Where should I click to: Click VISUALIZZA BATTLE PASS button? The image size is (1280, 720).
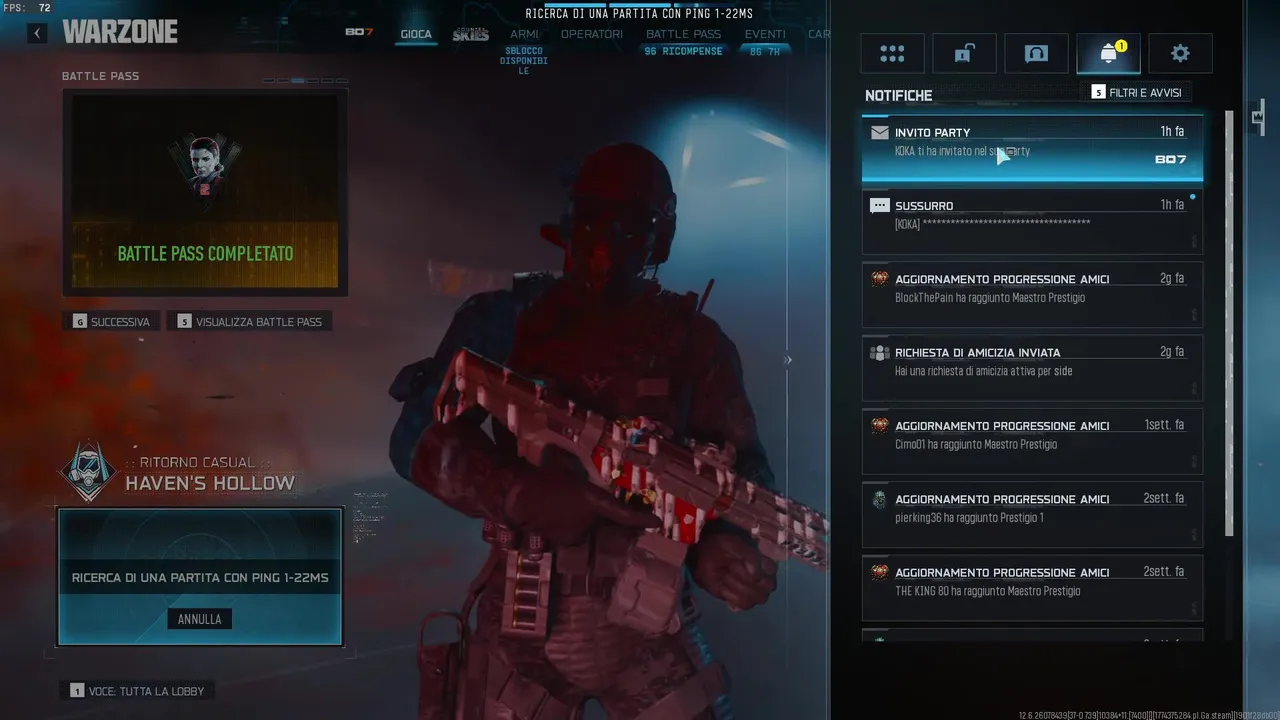(249, 322)
